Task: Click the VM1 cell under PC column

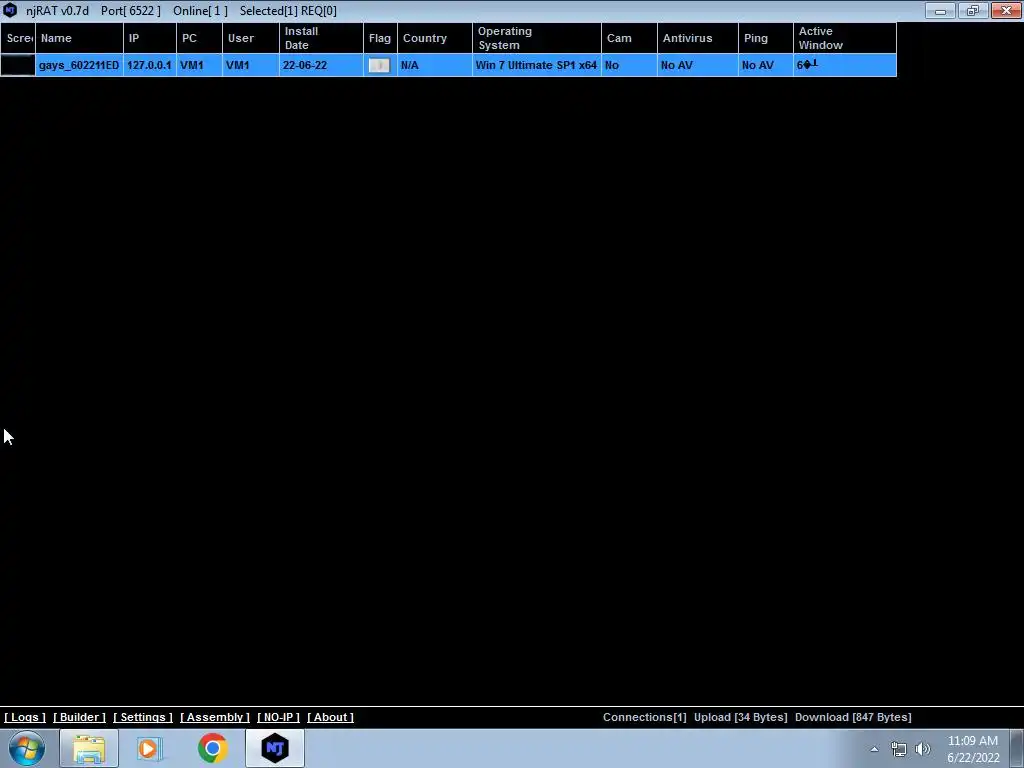Action: pos(199,65)
